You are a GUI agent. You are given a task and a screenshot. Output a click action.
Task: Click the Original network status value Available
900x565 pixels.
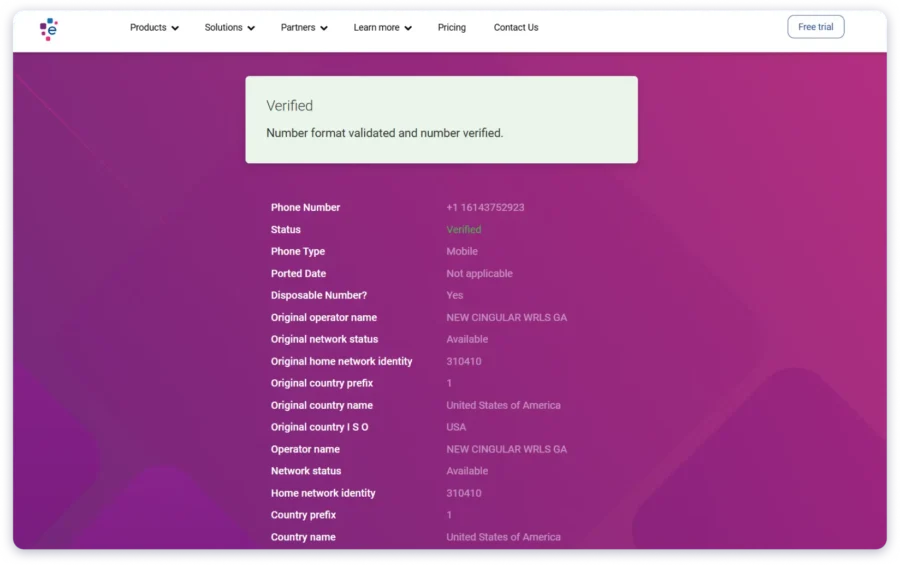click(x=467, y=339)
